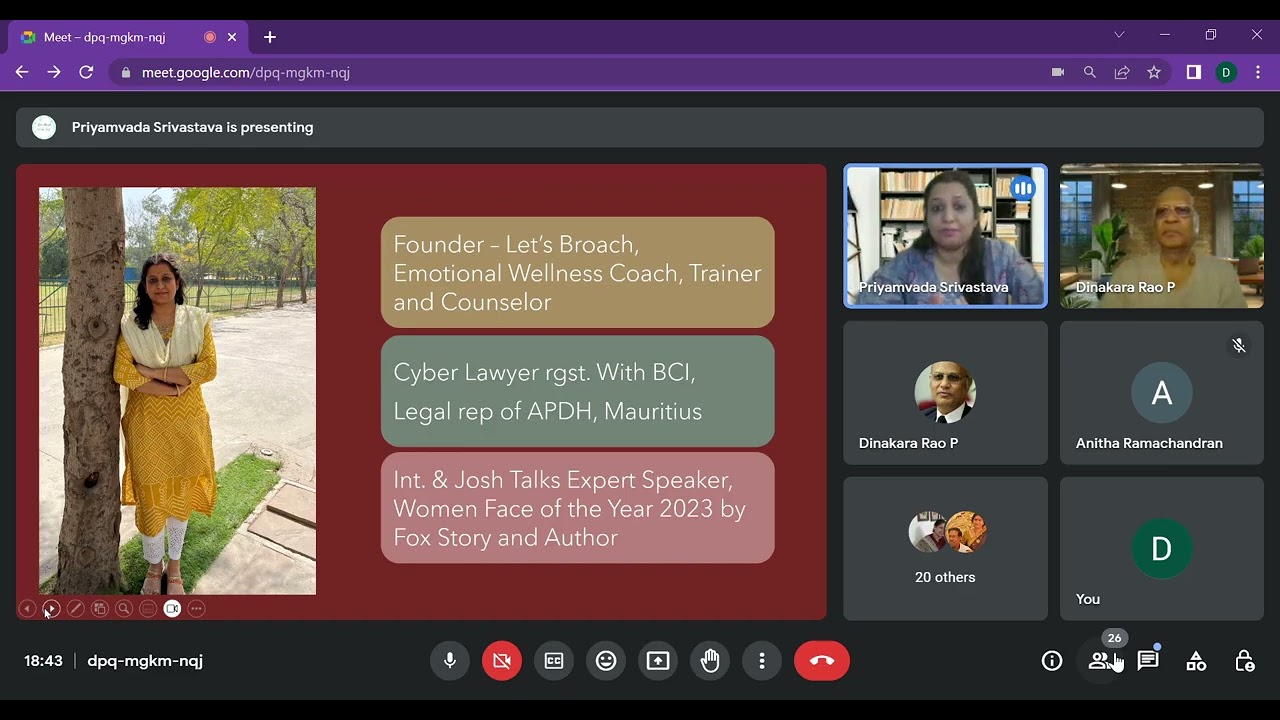This screenshot has width=1280, height=720.
Task: Open the emoji reactions button
Action: click(606, 661)
